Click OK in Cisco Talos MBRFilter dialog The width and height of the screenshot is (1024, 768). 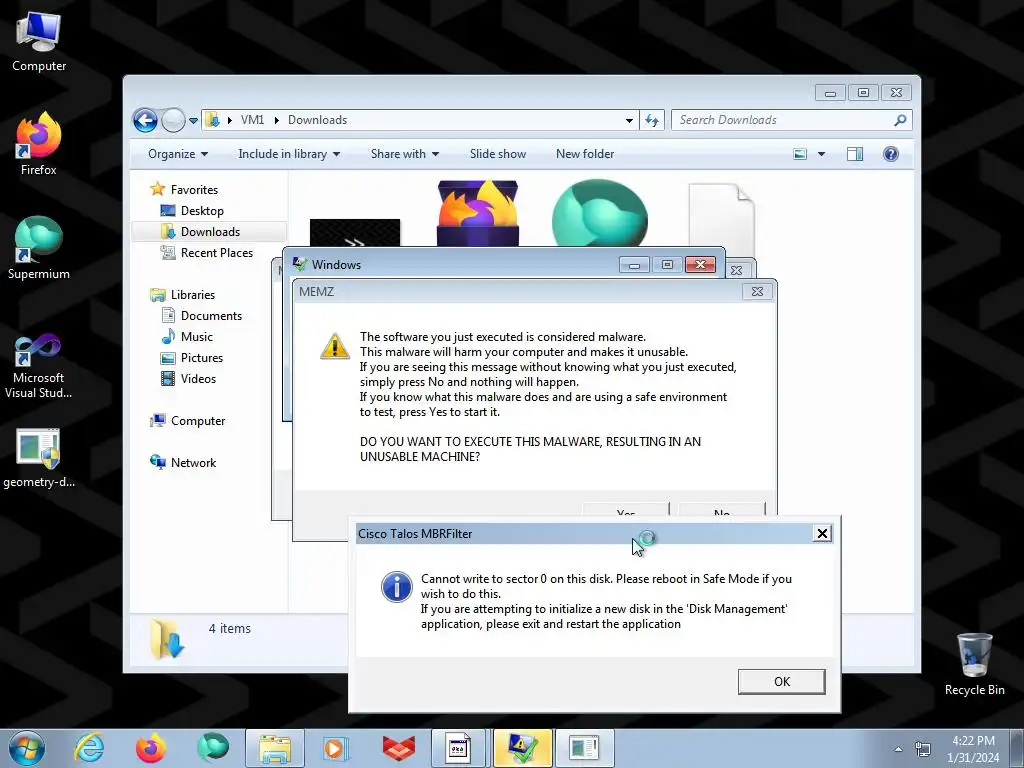pyautogui.click(x=781, y=681)
